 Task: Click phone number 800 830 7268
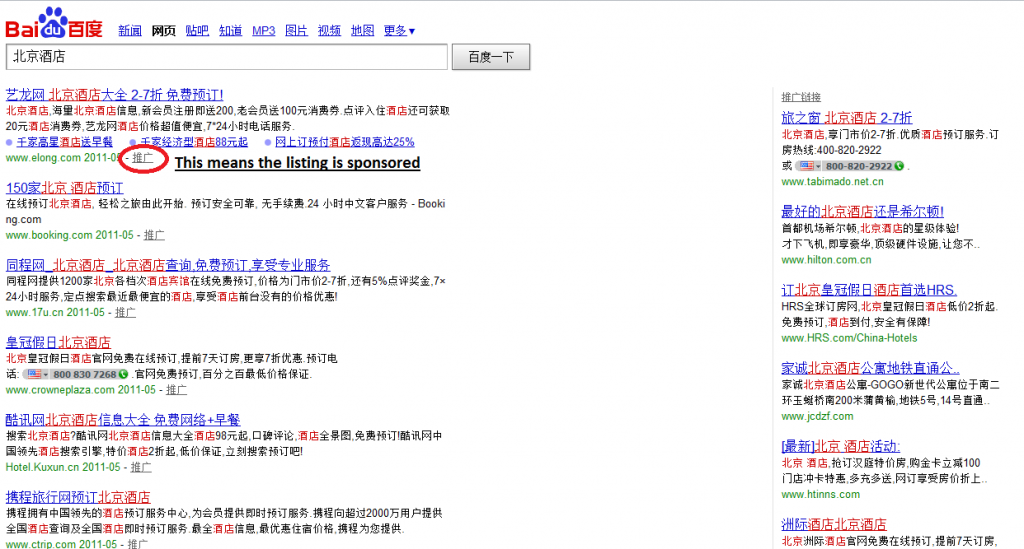coord(84,374)
